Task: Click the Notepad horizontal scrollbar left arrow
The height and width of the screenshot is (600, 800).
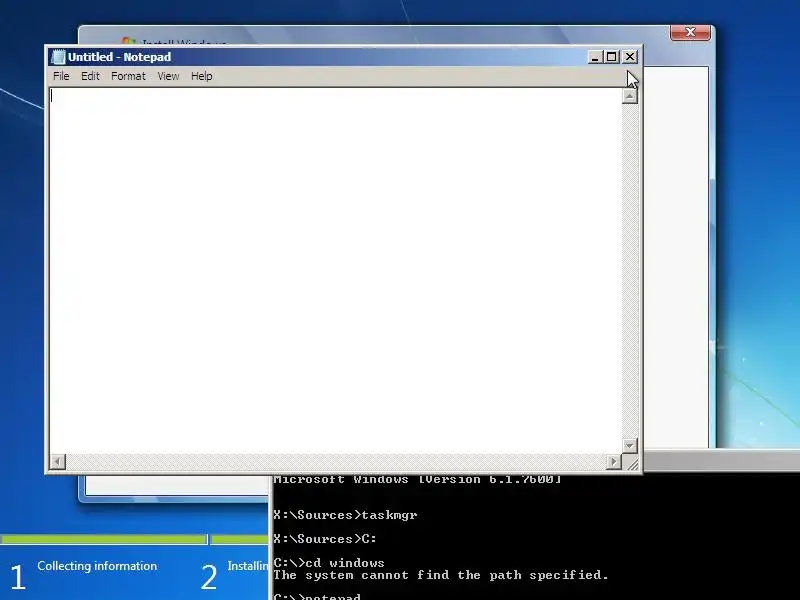Action: pos(57,462)
